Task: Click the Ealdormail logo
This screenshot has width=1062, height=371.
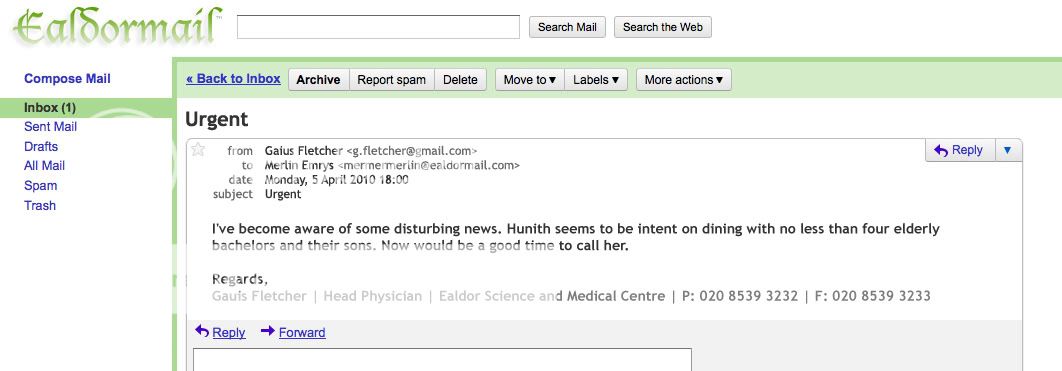Action: [117, 28]
